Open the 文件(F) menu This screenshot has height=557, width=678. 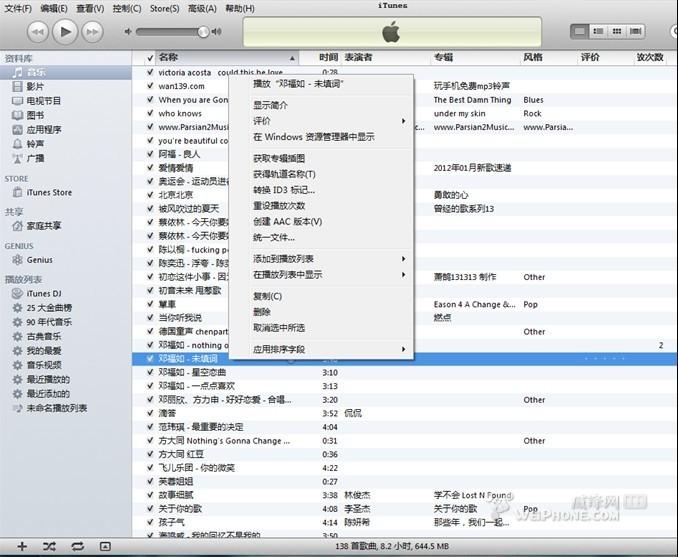pyautogui.click(x=18, y=8)
